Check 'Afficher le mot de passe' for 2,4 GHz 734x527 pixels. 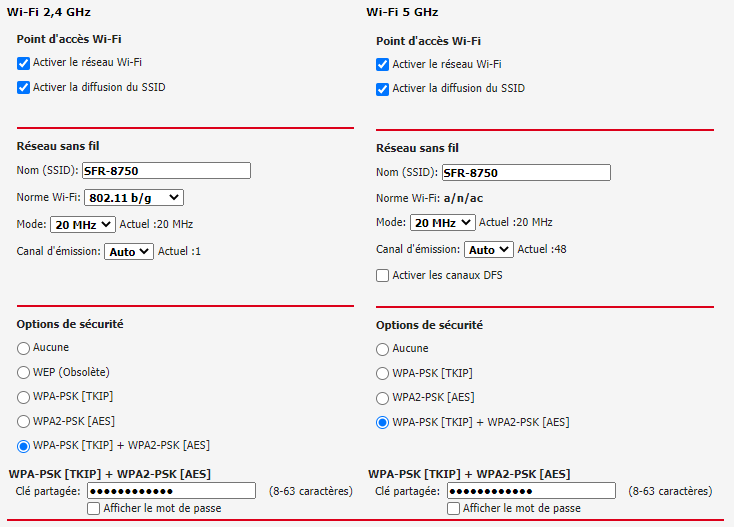(x=95, y=508)
